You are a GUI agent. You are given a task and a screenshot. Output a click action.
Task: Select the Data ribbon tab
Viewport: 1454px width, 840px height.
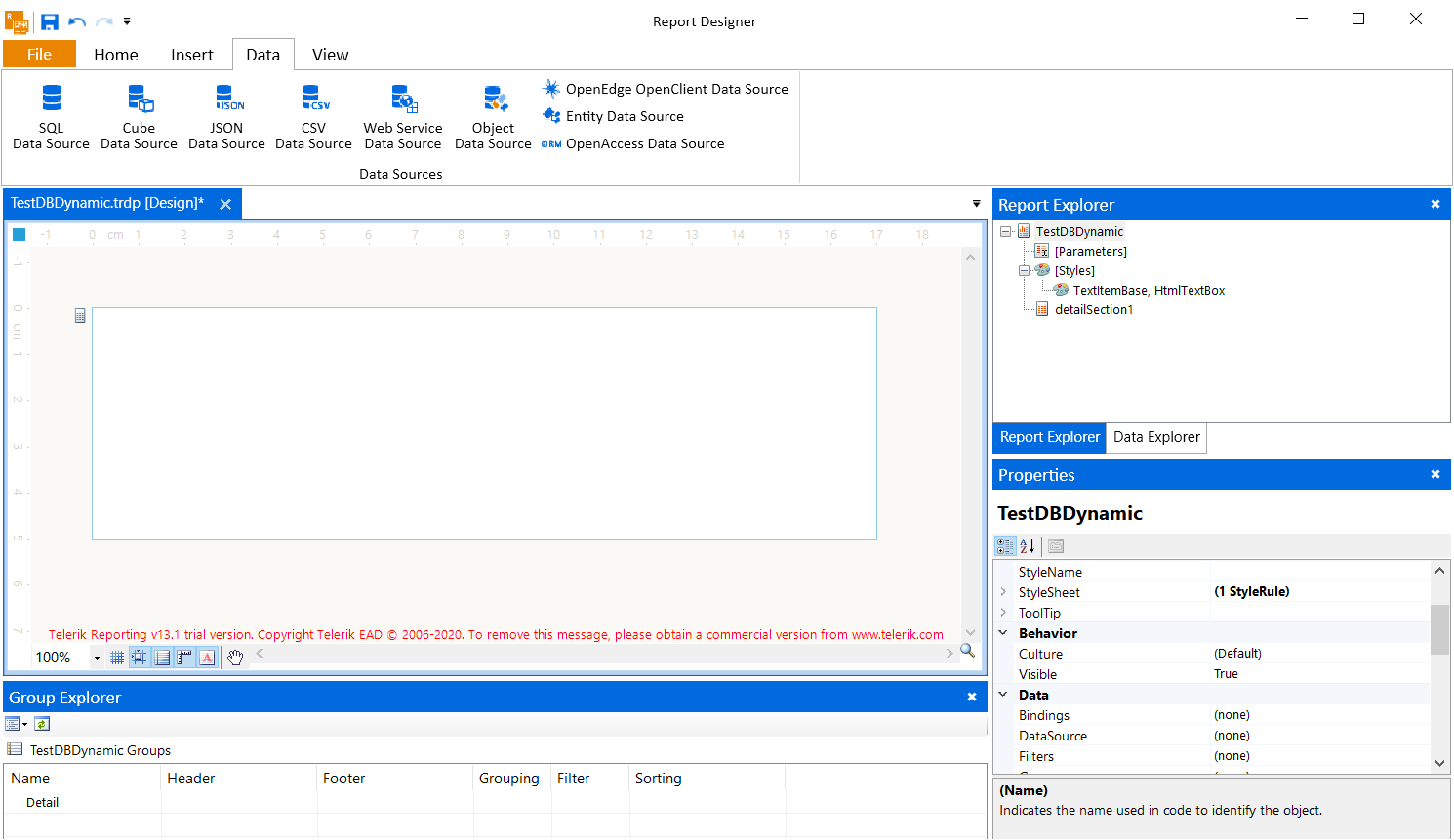(263, 55)
